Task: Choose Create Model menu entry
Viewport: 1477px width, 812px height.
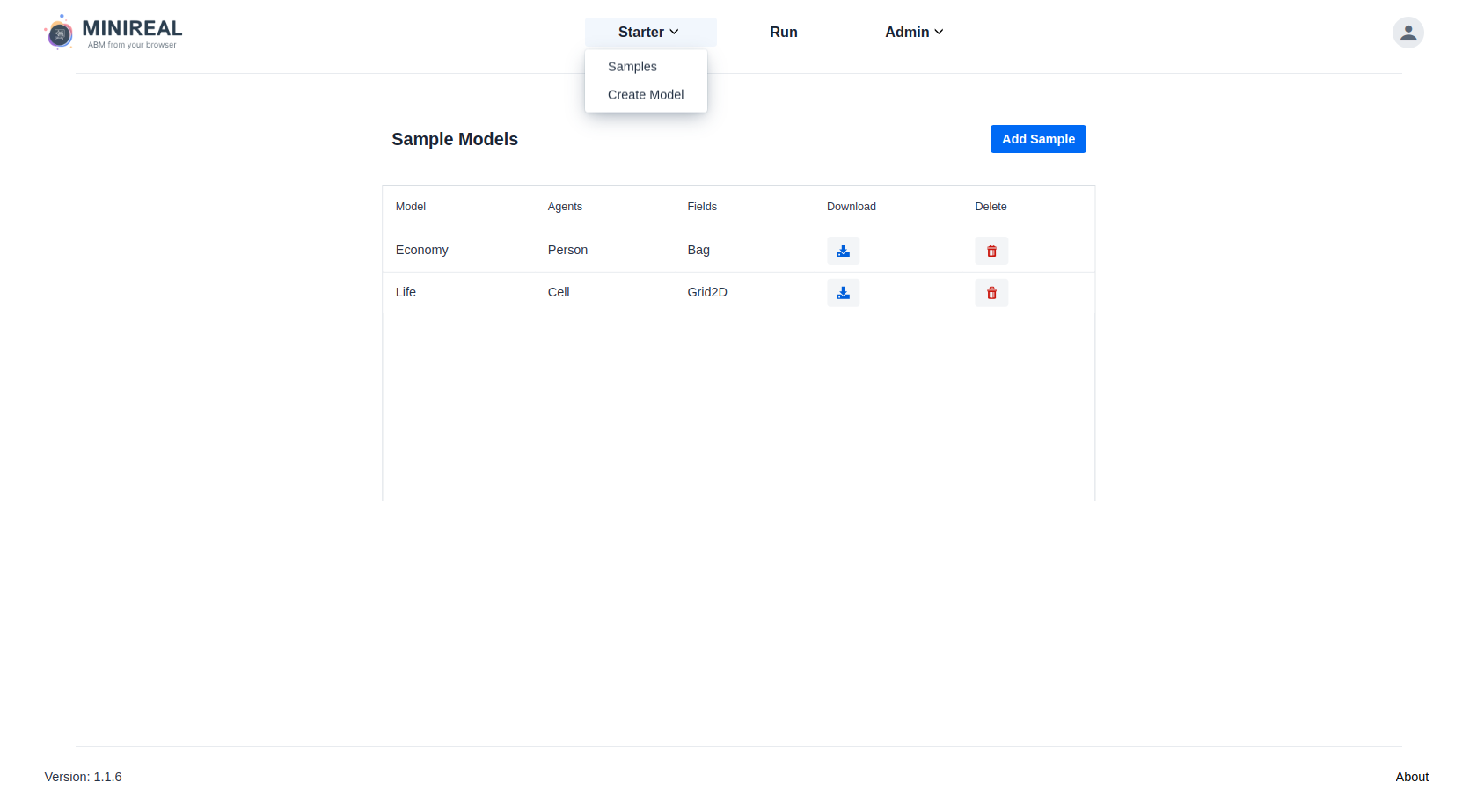Action: pos(646,95)
